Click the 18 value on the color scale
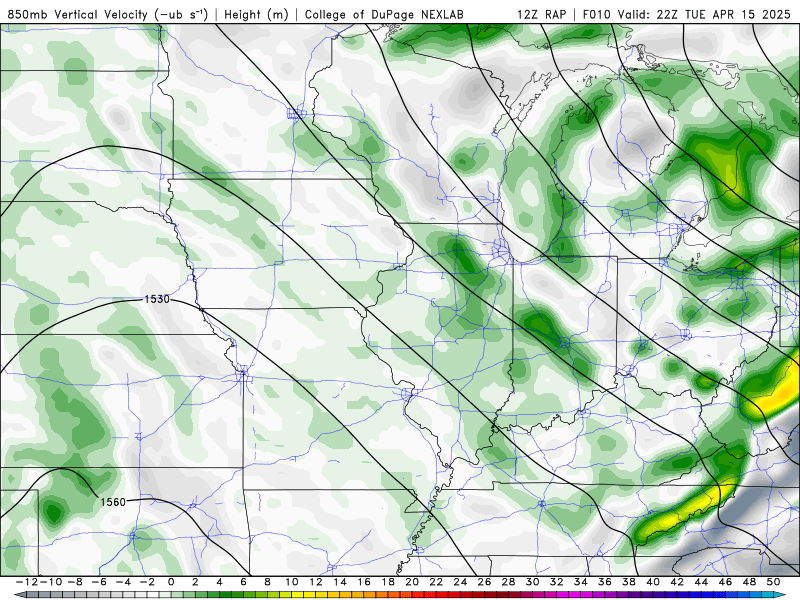The width and height of the screenshot is (800, 600). (x=388, y=582)
